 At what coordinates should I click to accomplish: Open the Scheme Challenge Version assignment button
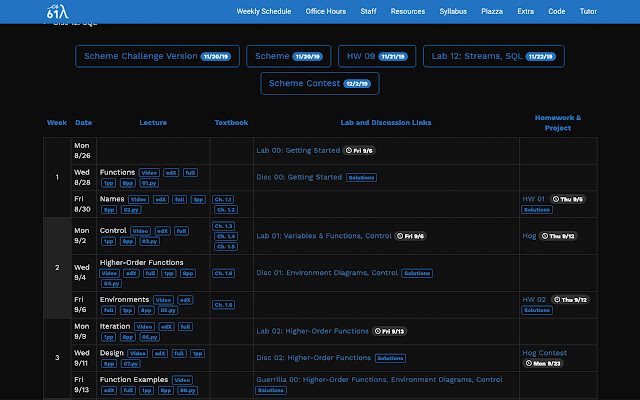point(157,56)
